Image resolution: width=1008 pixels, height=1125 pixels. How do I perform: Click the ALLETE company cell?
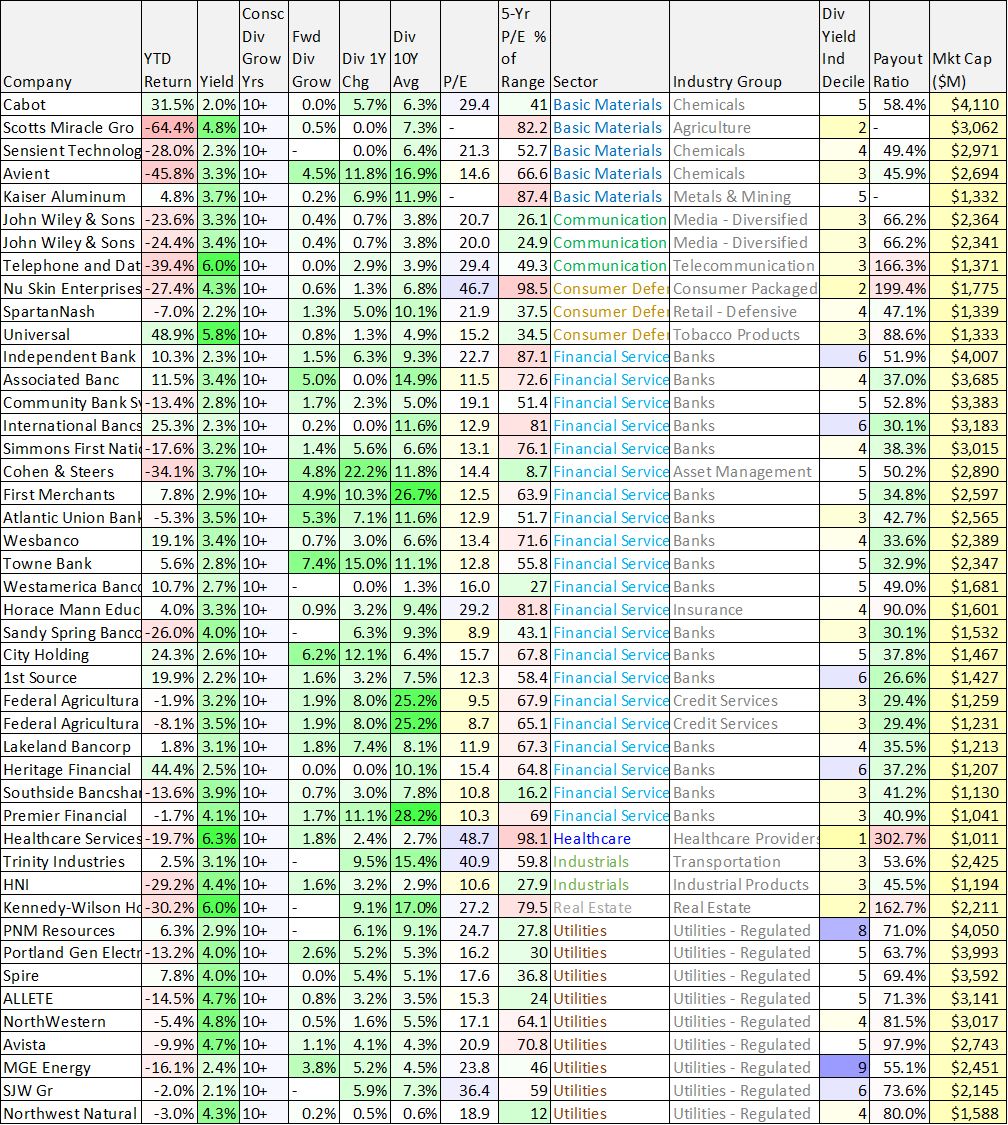click(x=71, y=998)
